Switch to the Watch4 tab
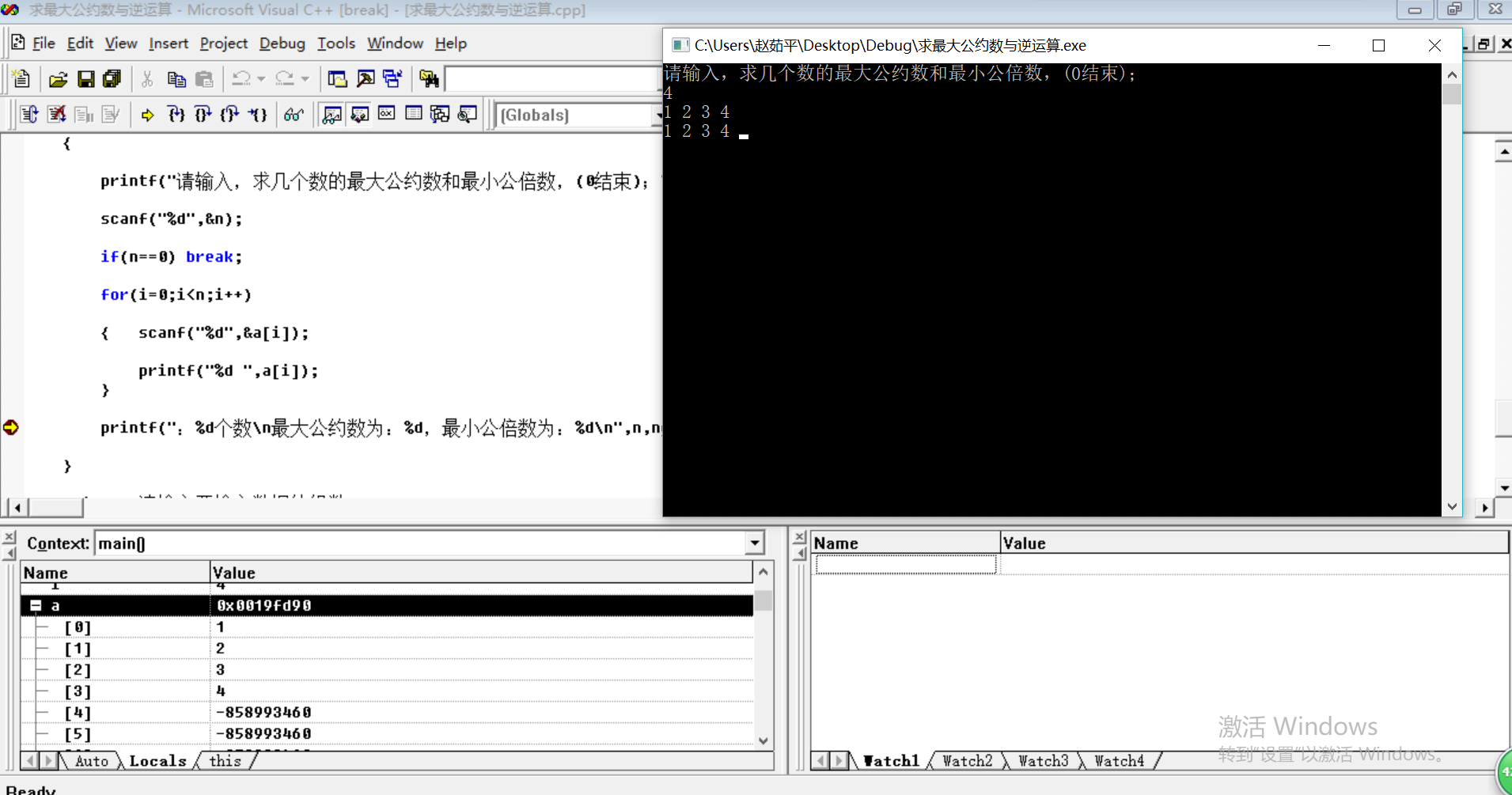This screenshot has width=1512, height=795. tap(1119, 761)
